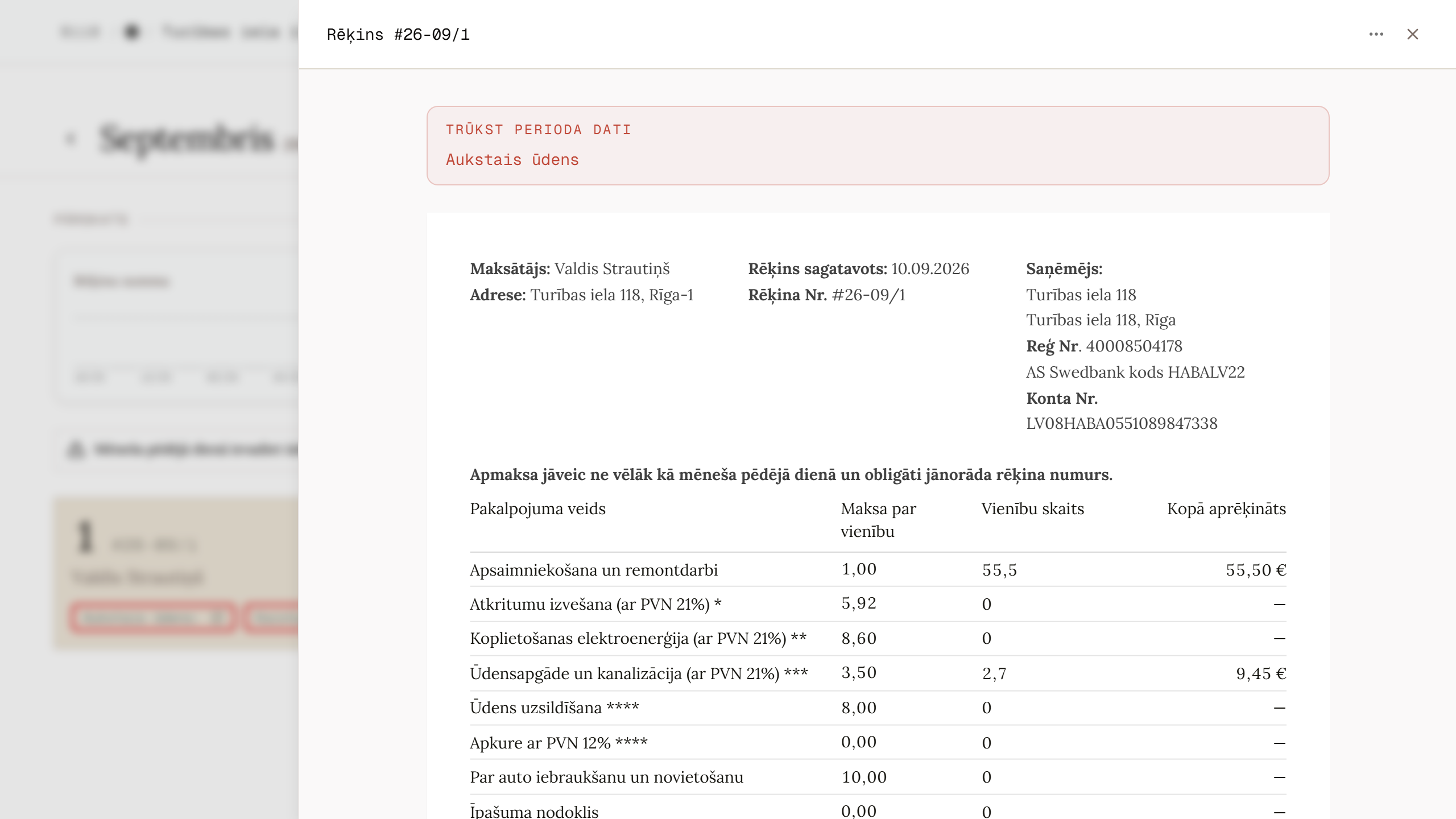The image size is (1456, 819).
Task: Select units value '55,5' cell
Action: (x=999, y=570)
